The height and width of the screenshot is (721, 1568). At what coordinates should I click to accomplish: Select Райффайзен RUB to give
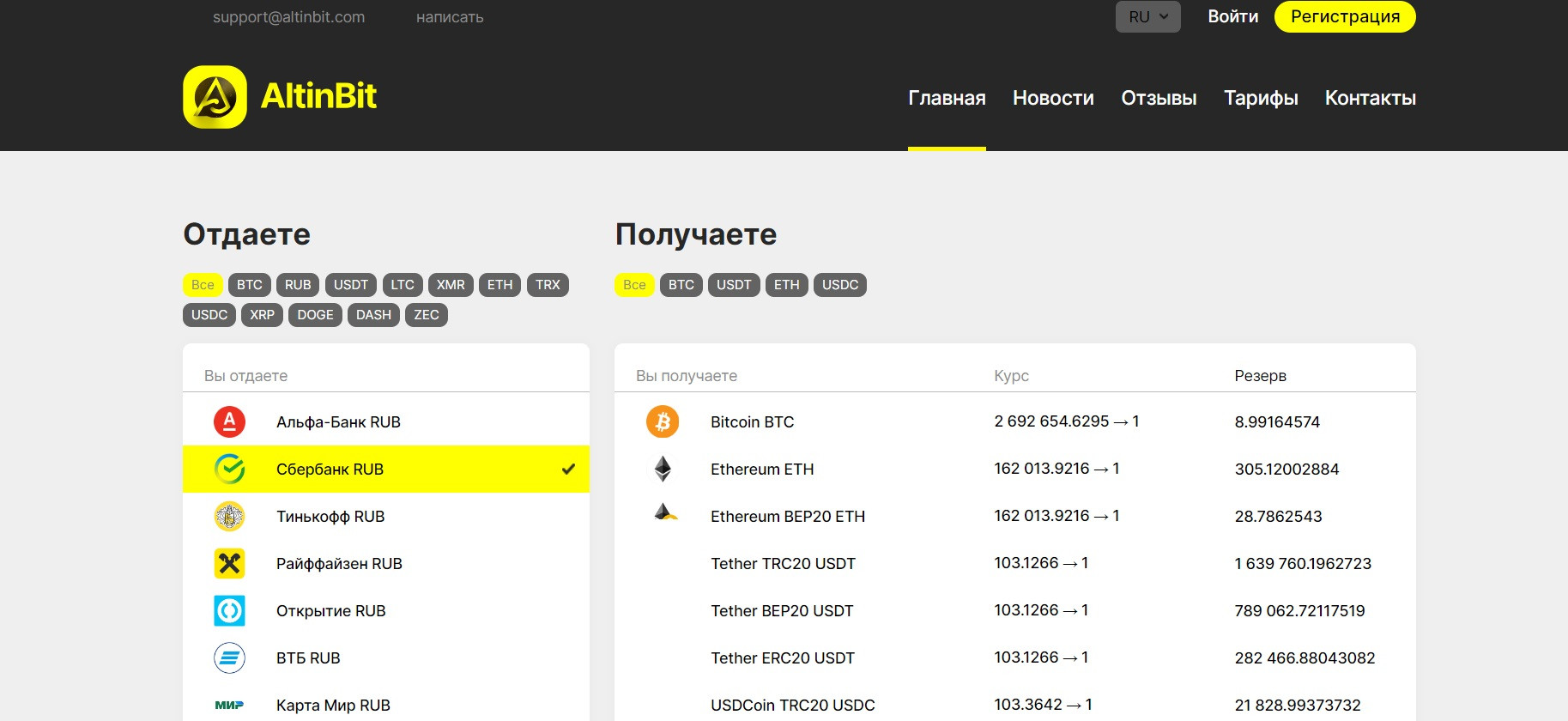(386, 563)
